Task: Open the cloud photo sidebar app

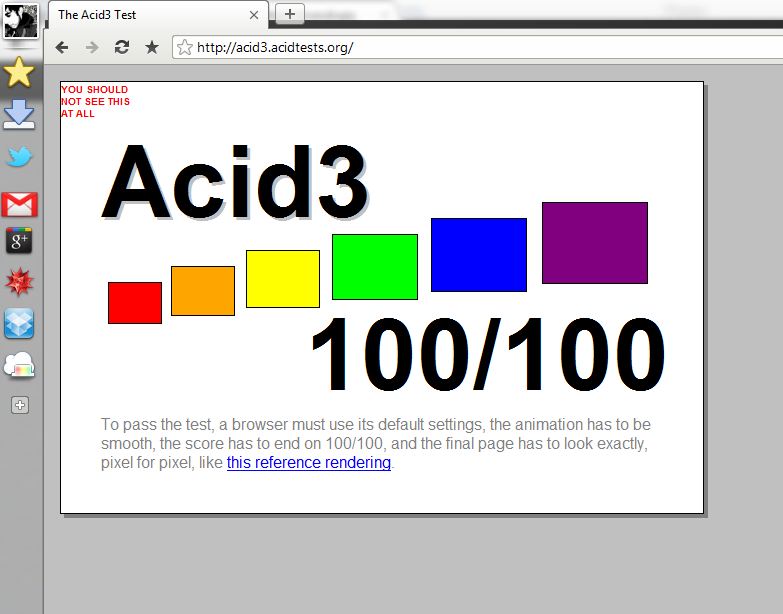Action: point(20,366)
